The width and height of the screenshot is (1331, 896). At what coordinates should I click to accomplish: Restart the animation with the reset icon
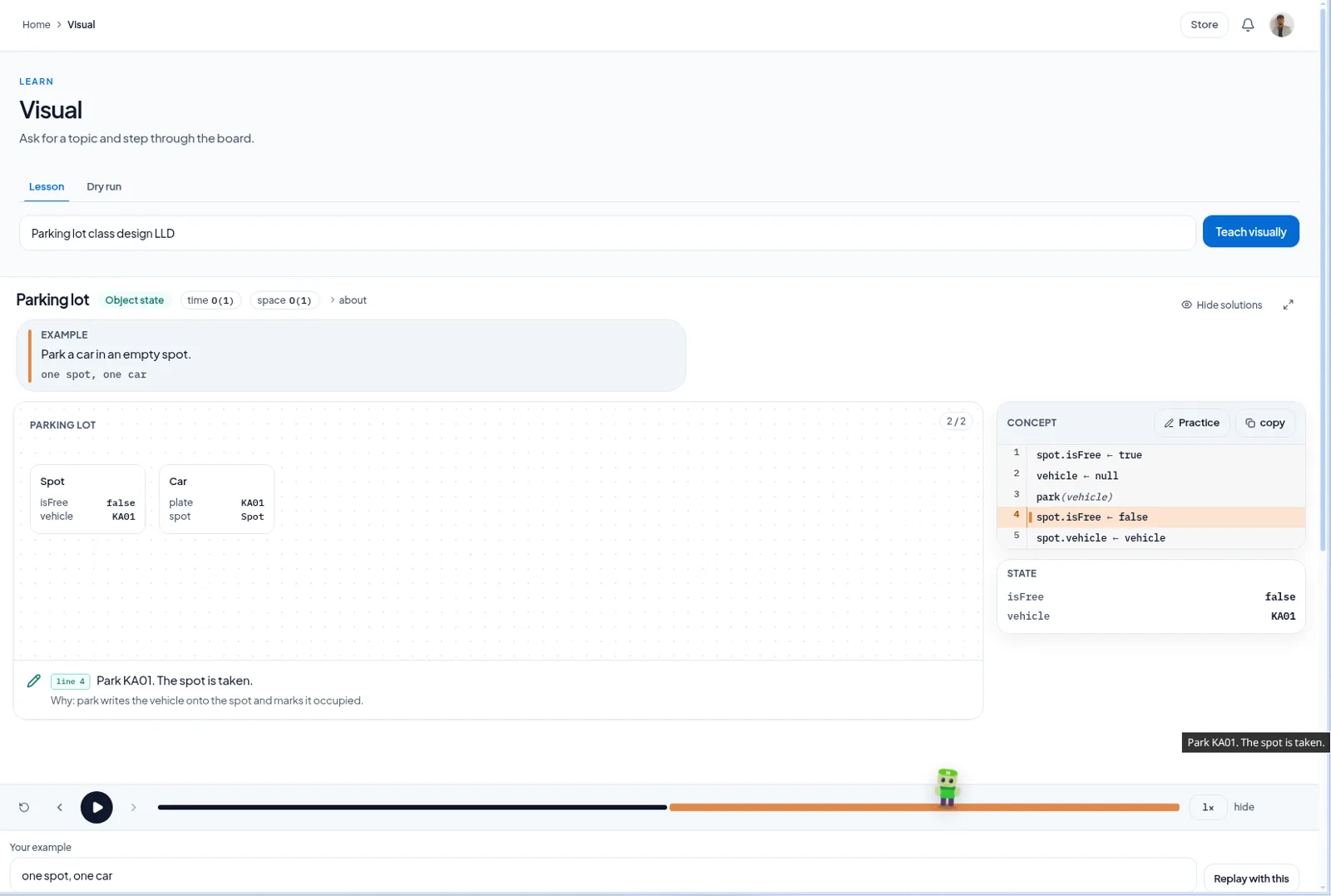click(x=24, y=807)
